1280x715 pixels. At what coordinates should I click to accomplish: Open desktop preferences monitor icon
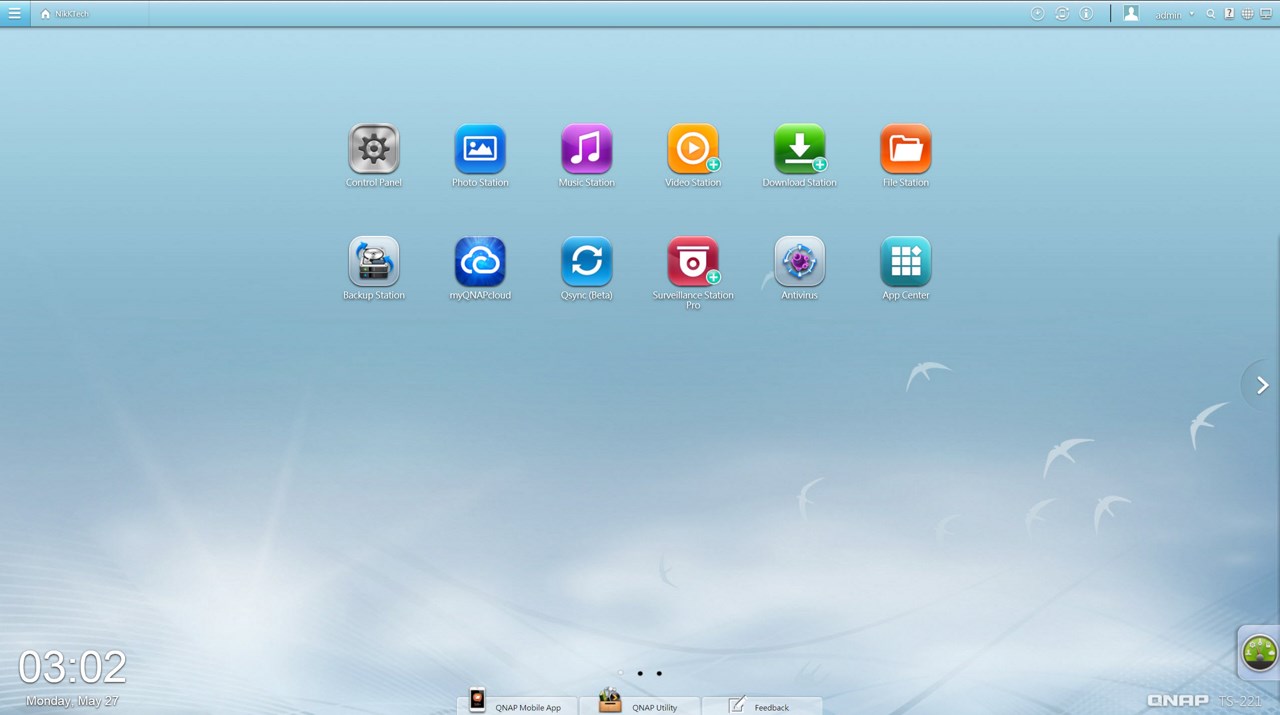[x=1266, y=14]
